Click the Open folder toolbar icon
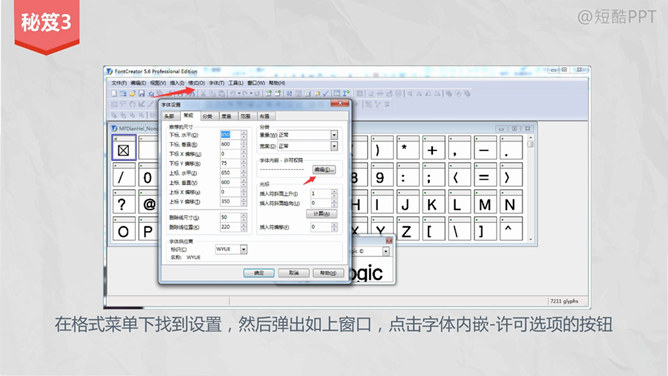 132,93
